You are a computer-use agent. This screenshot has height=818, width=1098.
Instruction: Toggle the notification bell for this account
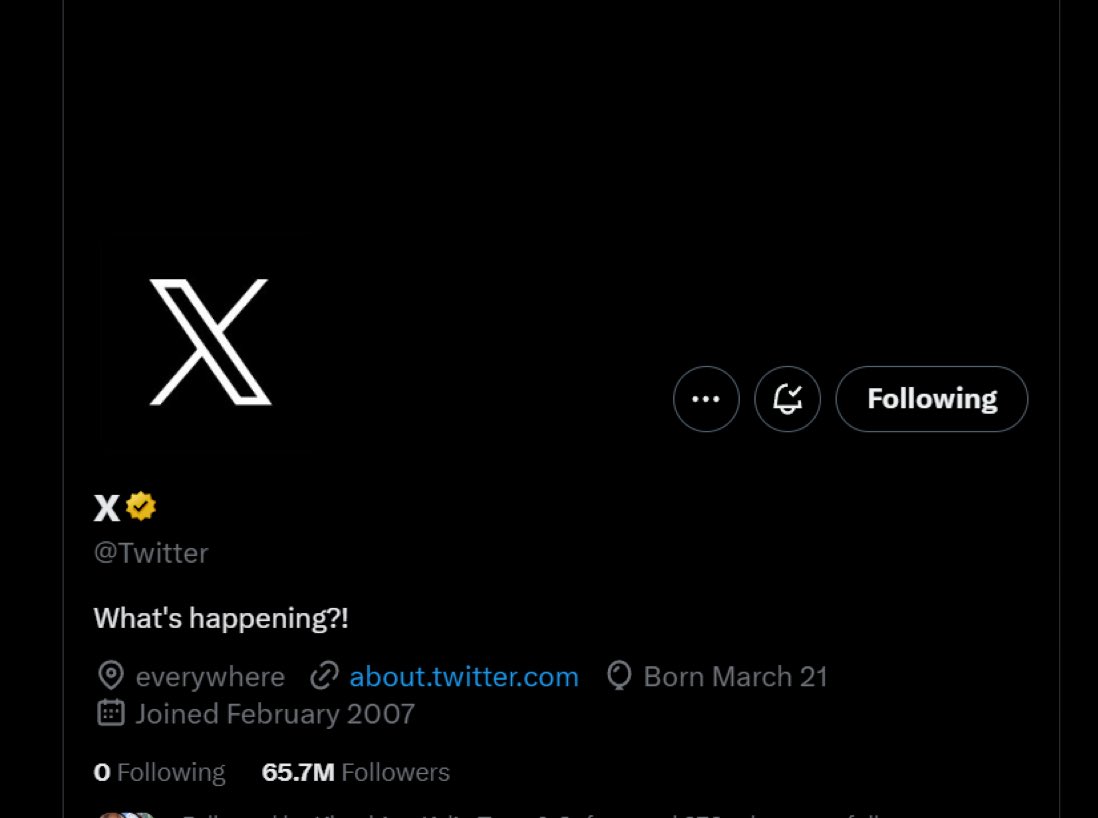pos(787,399)
